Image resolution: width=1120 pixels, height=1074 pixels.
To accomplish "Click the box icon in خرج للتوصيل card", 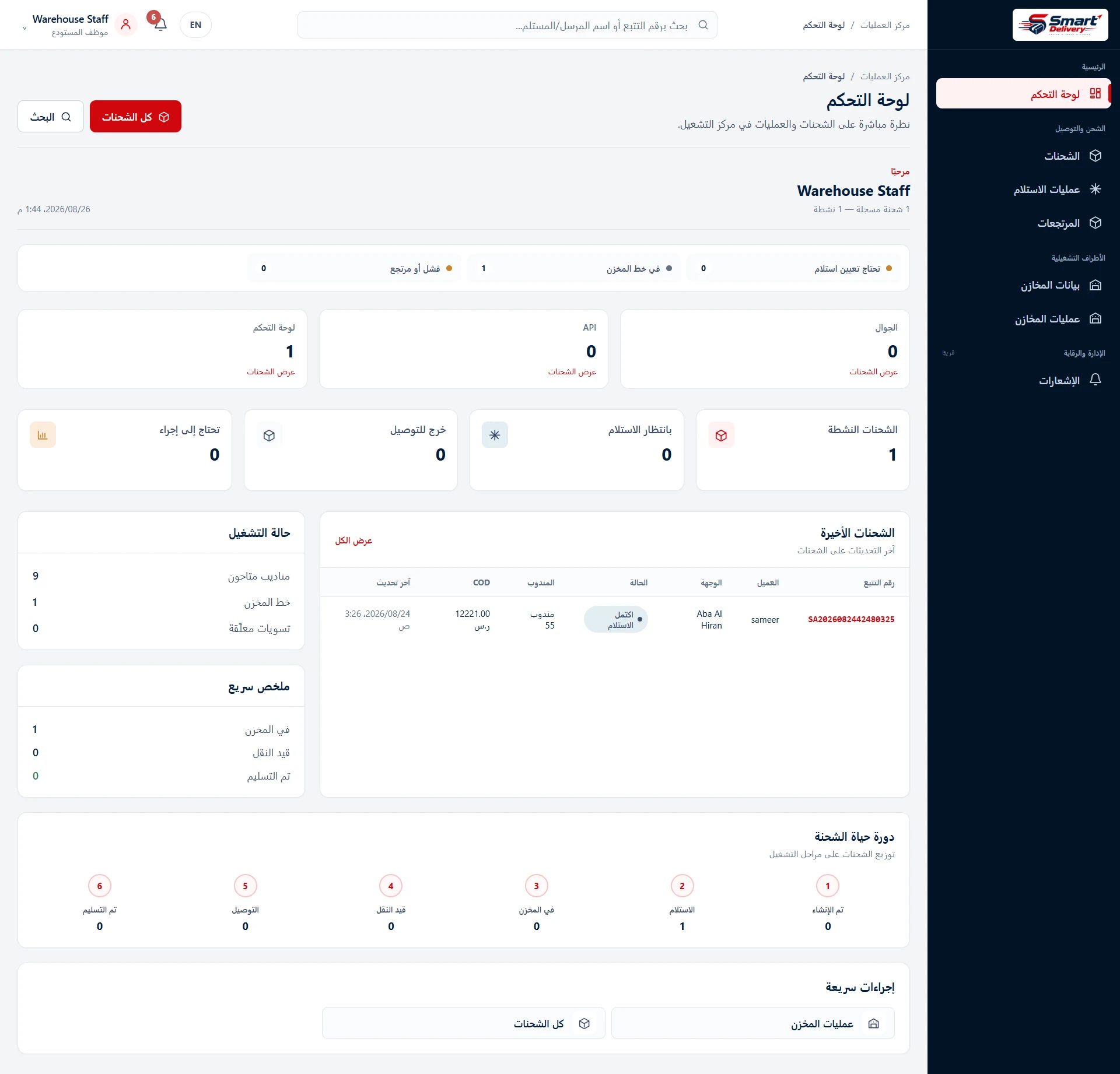I will (269, 435).
